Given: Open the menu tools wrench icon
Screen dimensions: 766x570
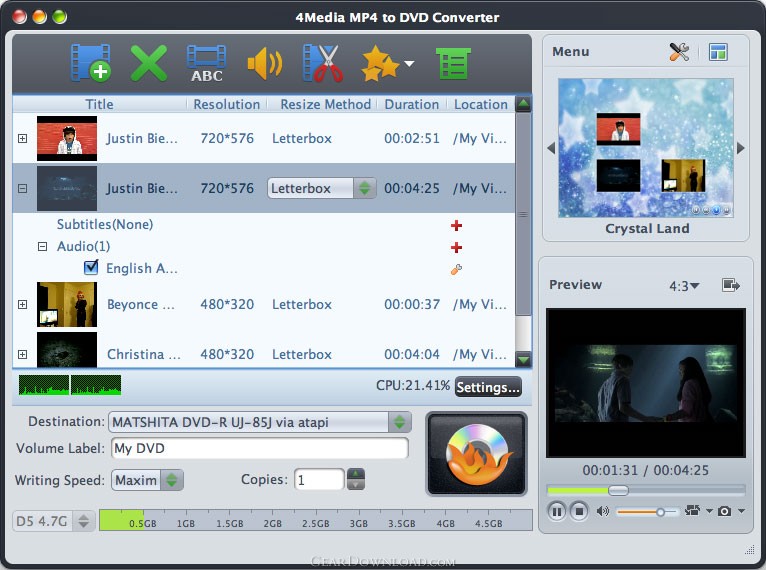Looking at the screenshot, I should pyautogui.click(x=679, y=52).
